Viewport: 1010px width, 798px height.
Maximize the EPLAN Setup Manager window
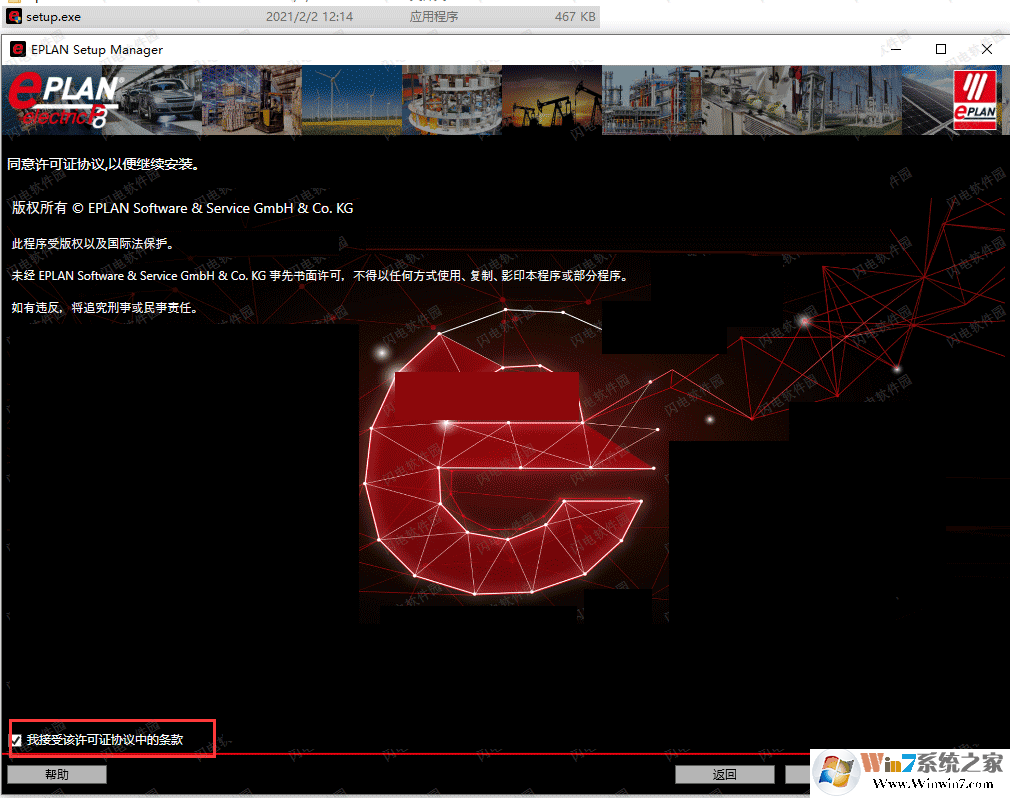tap(940, 50)
